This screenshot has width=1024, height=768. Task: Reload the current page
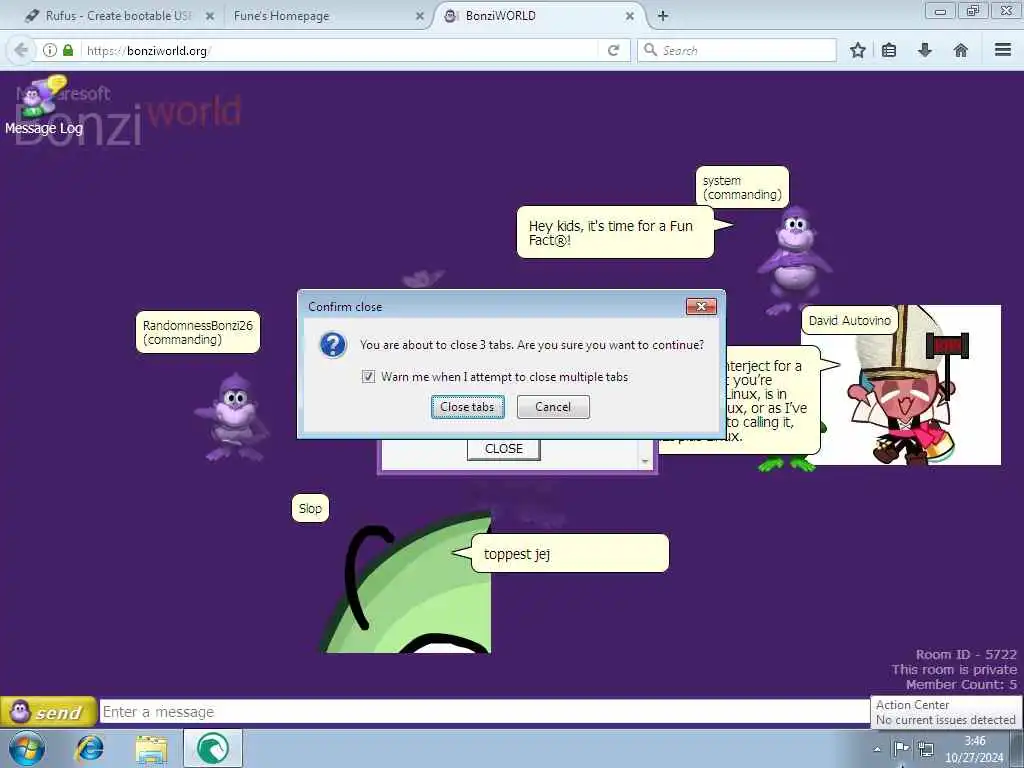click(x=613, y=50)
